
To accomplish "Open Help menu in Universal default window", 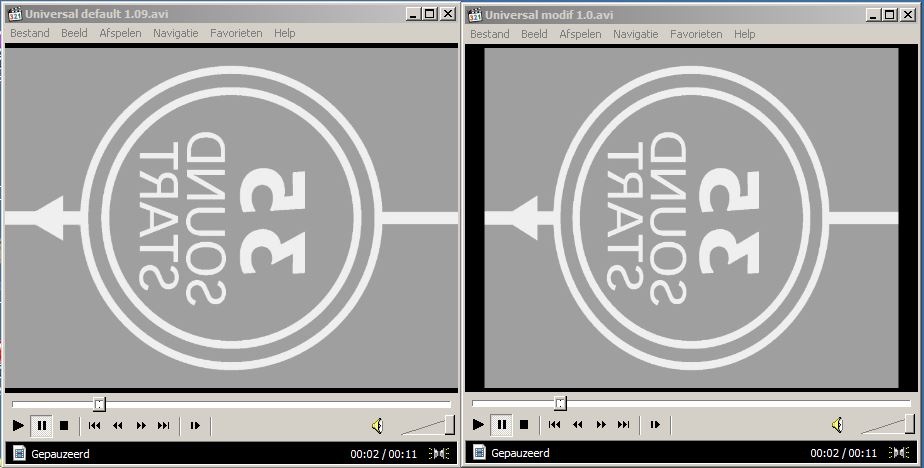I will pos(285,33).
